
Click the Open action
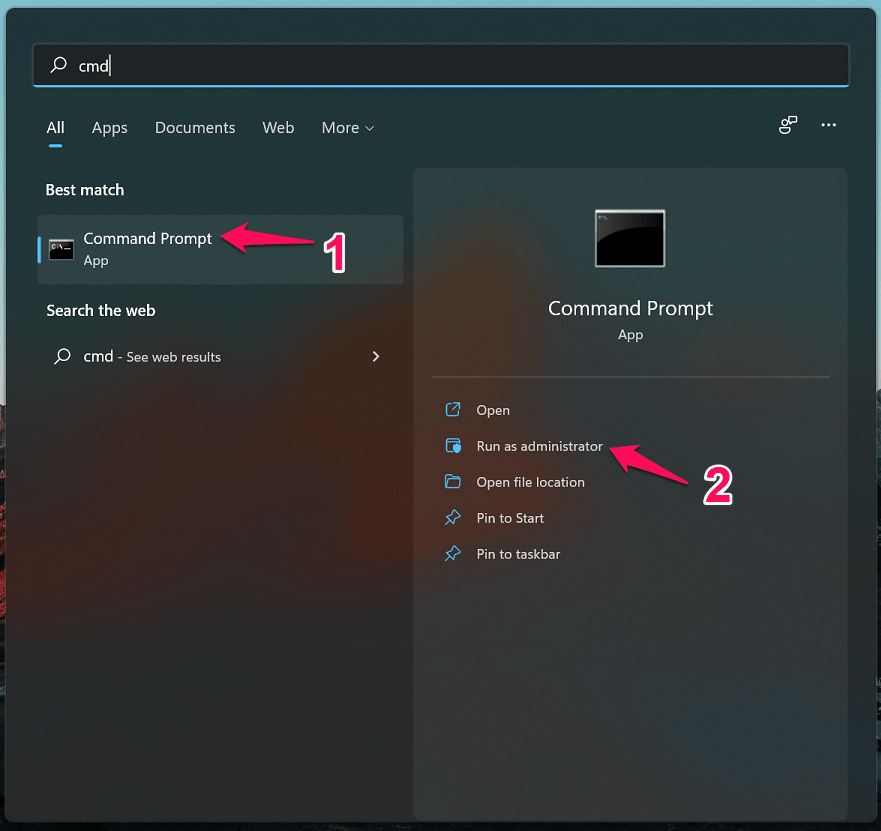[x=493, y=410]
